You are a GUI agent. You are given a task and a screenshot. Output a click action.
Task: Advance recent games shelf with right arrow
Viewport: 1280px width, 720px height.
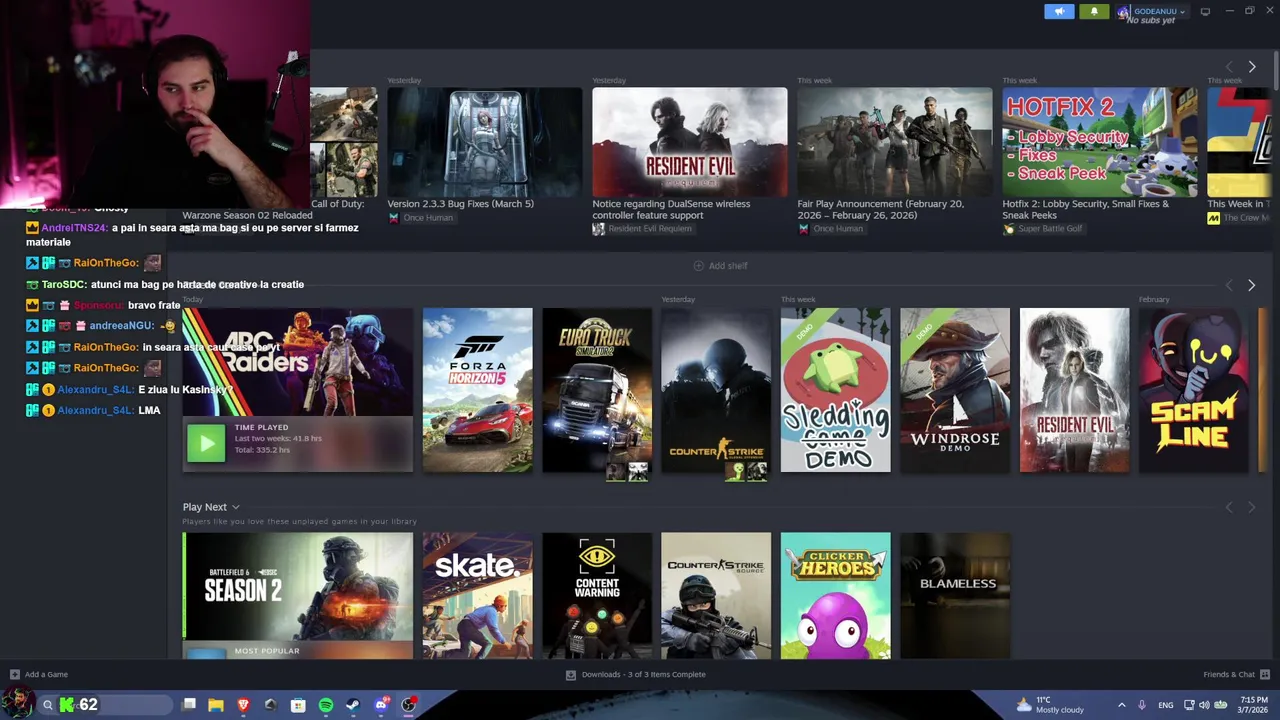pyautogui.click(x=1251, y=286)
